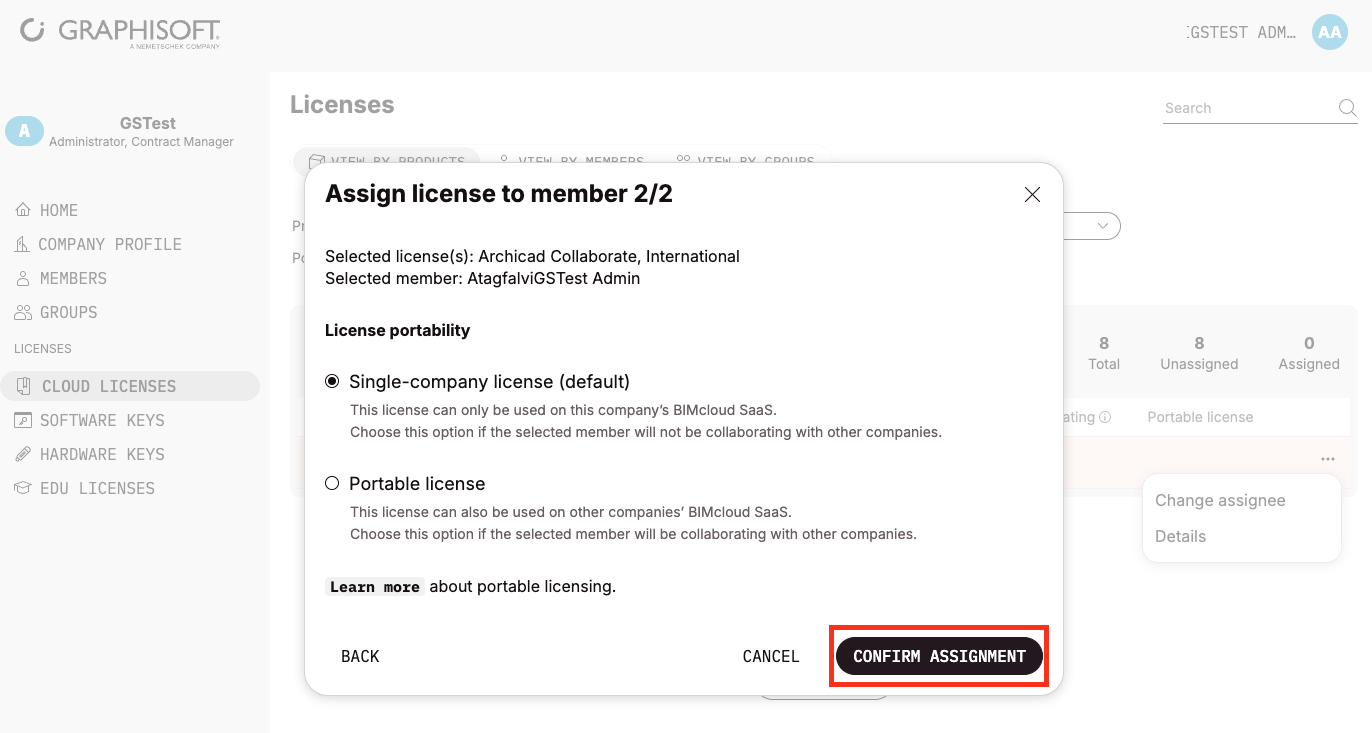Click the EDU Licenses graduation cap icon
This screenshot has height=733, width=1372.
(23, 488)
